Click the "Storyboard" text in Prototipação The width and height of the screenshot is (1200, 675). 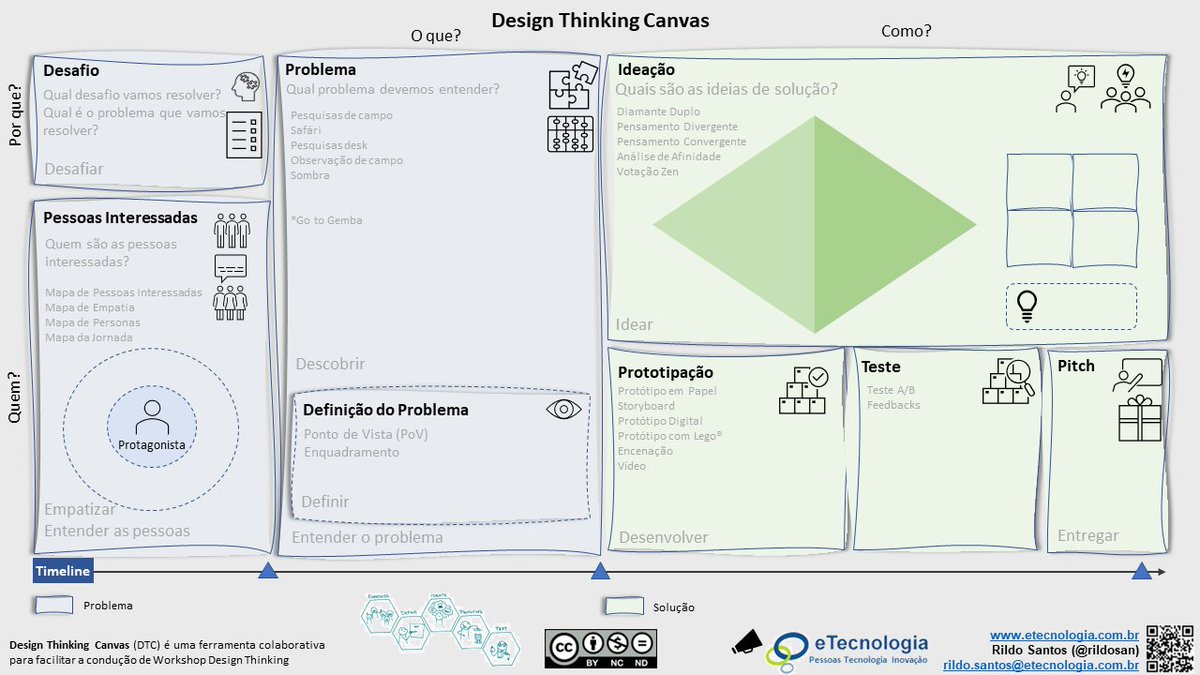[x=646, y=406]
